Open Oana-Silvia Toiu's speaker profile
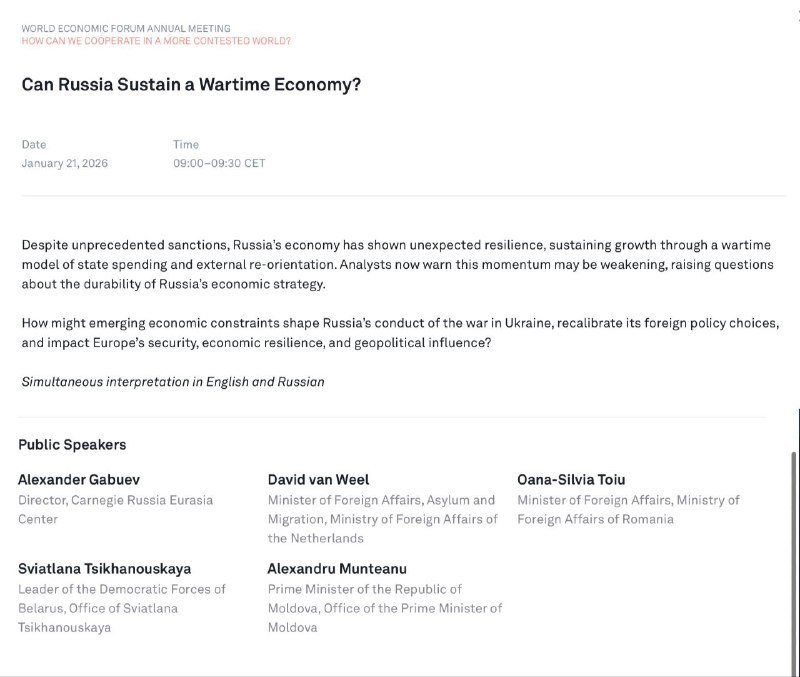800x677 pixels. (571, 480)
